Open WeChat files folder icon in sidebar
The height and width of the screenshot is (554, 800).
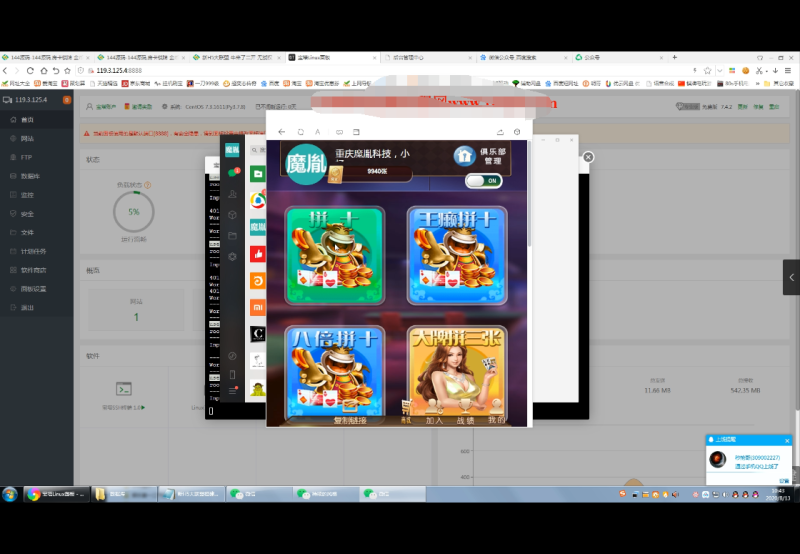tap(232, 236)
